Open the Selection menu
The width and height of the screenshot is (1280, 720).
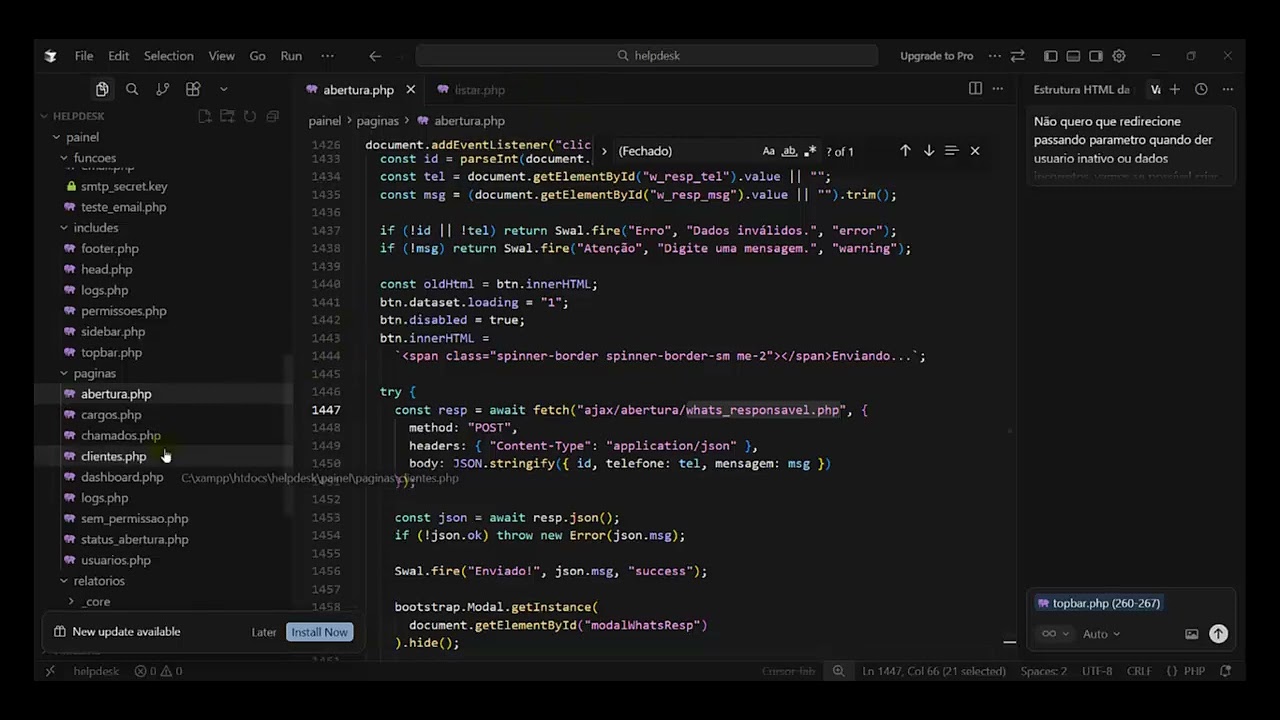coord(169,56)
